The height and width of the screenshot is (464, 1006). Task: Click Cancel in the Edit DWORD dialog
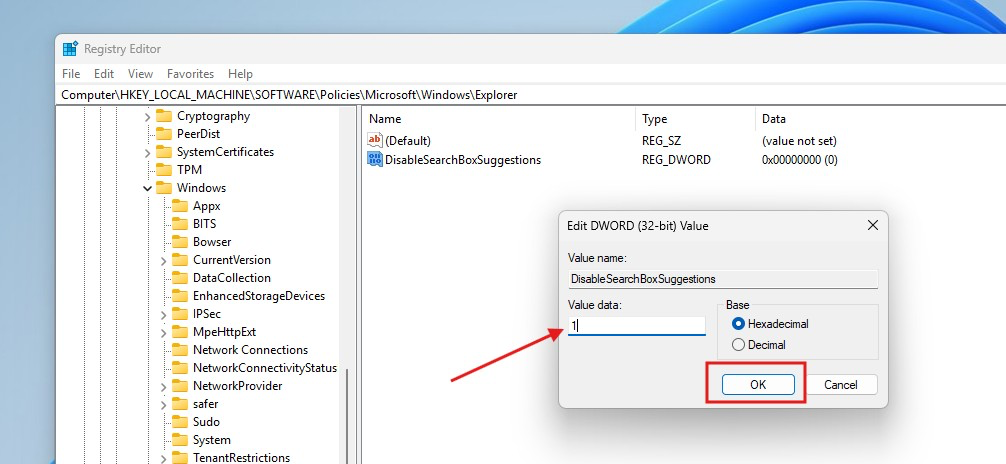840,385
